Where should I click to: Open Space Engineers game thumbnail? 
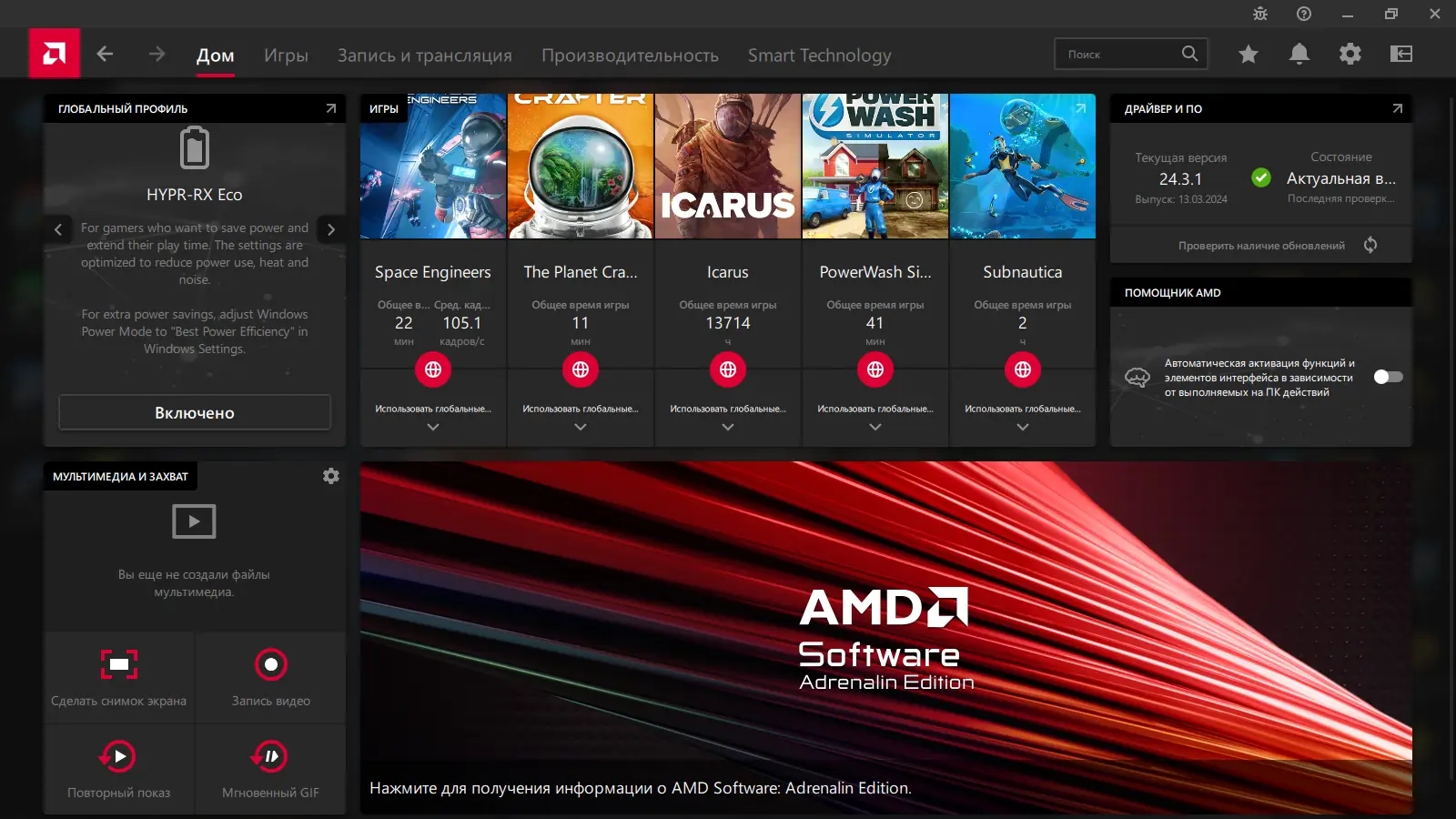pos(433,167)
